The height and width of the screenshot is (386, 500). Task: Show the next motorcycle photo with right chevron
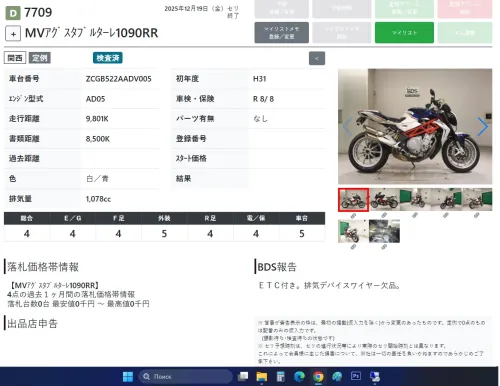(482, 127)
